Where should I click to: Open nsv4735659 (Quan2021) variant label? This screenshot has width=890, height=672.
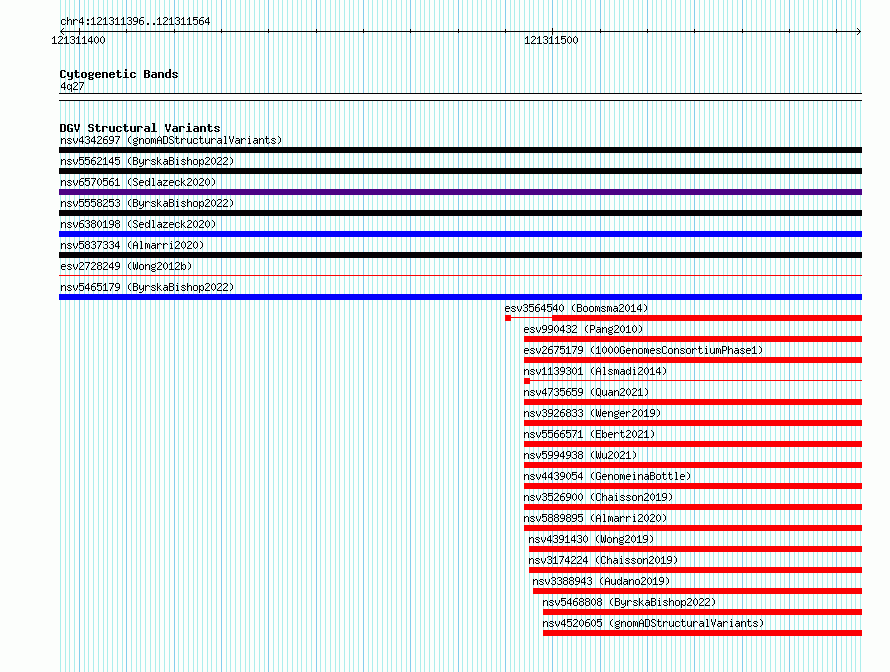586,392
